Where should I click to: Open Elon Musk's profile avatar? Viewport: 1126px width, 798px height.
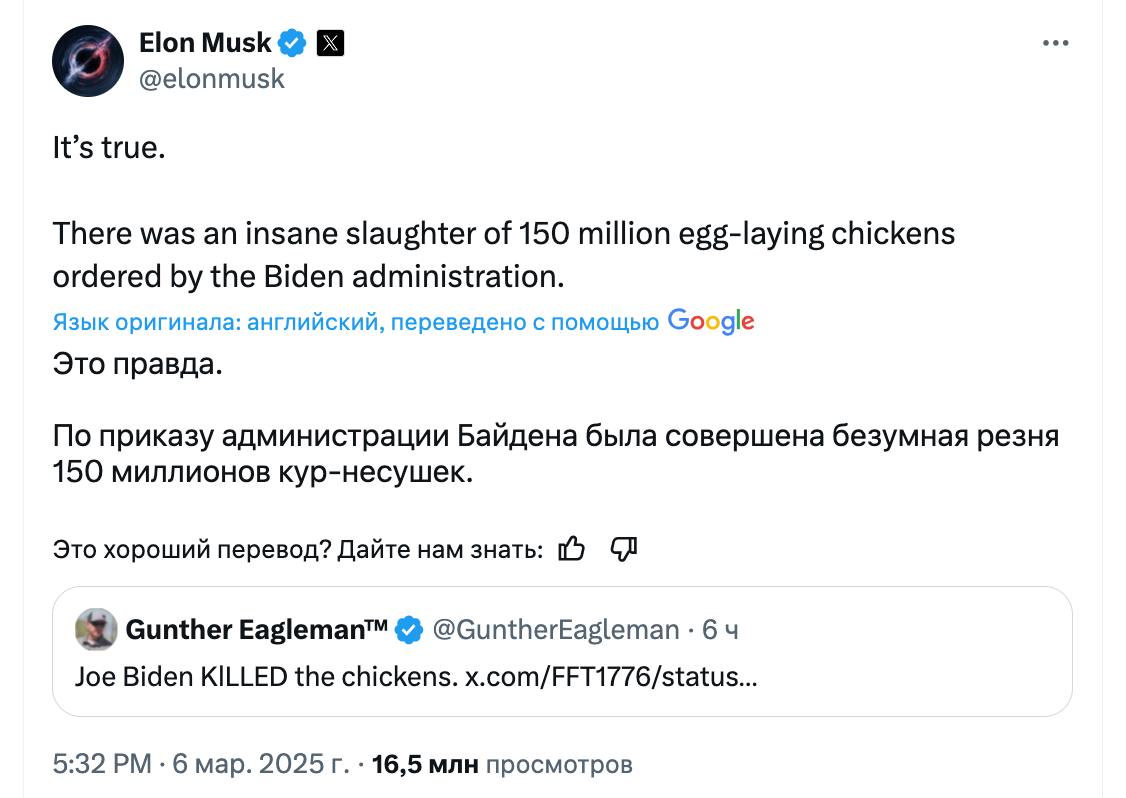pyautogui.click(x=87, y=61)
